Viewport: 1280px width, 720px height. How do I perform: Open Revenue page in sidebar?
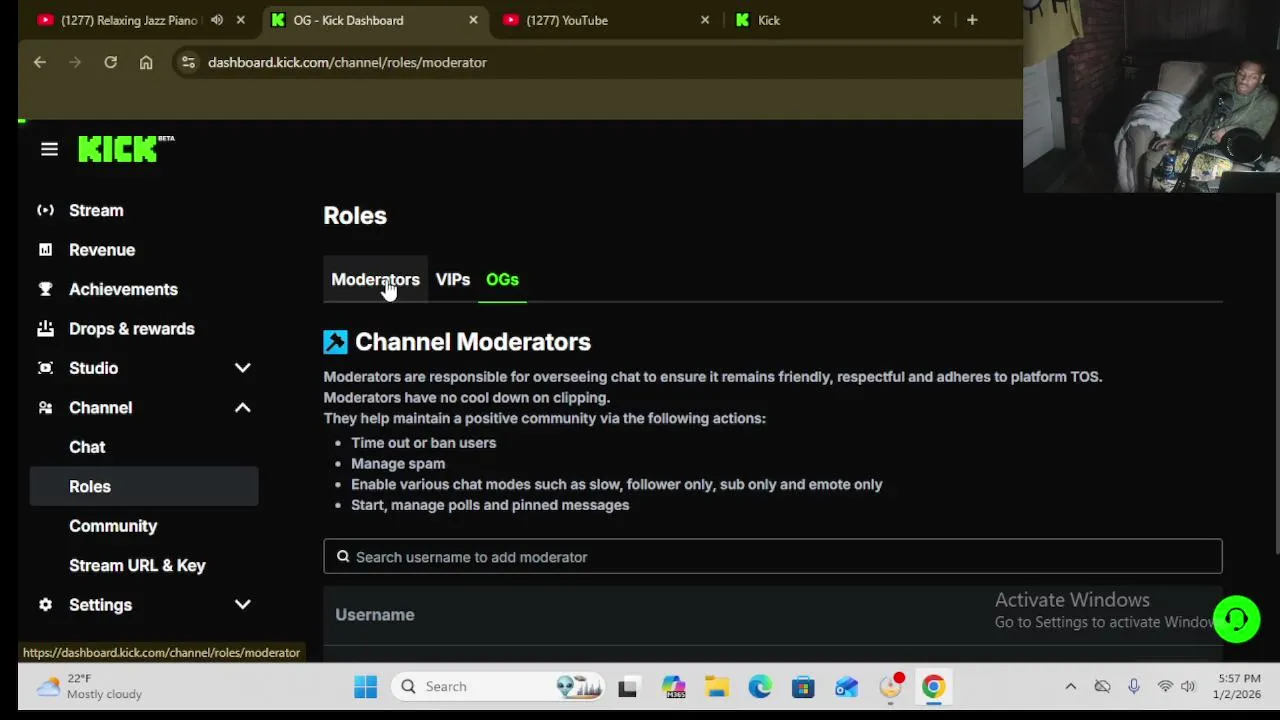coord(102,250)
